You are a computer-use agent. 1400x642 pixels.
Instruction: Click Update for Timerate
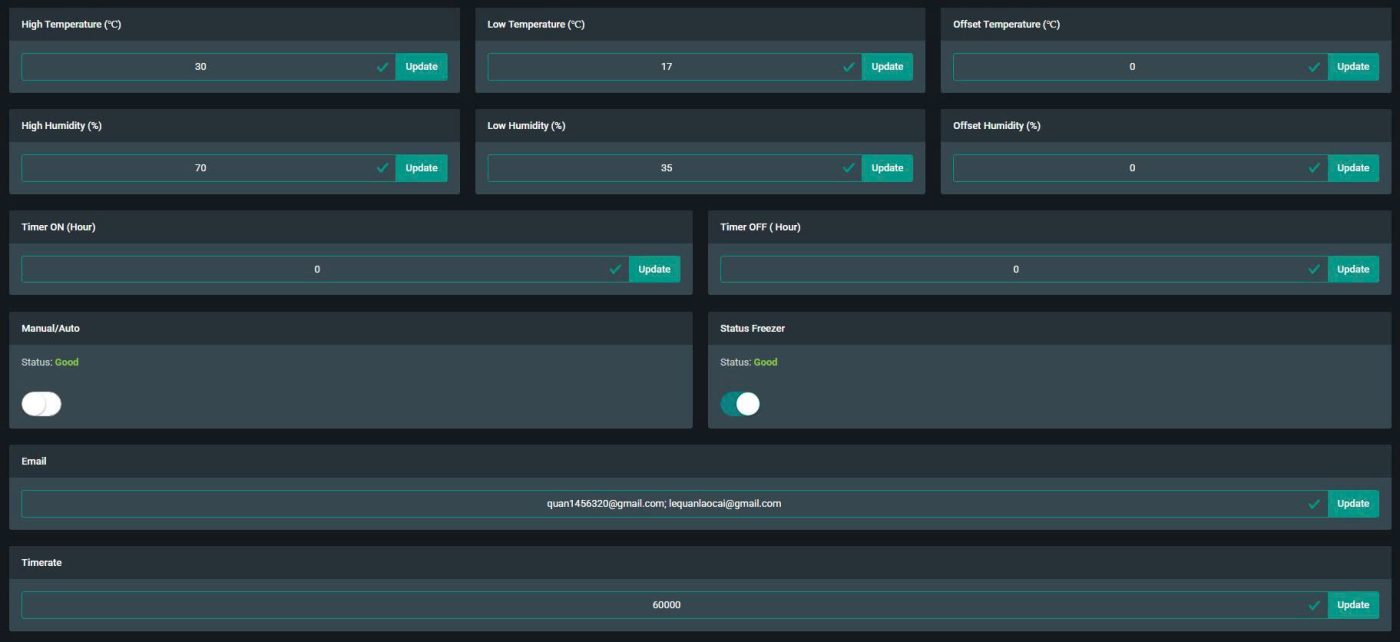[x=1353, y=605]
